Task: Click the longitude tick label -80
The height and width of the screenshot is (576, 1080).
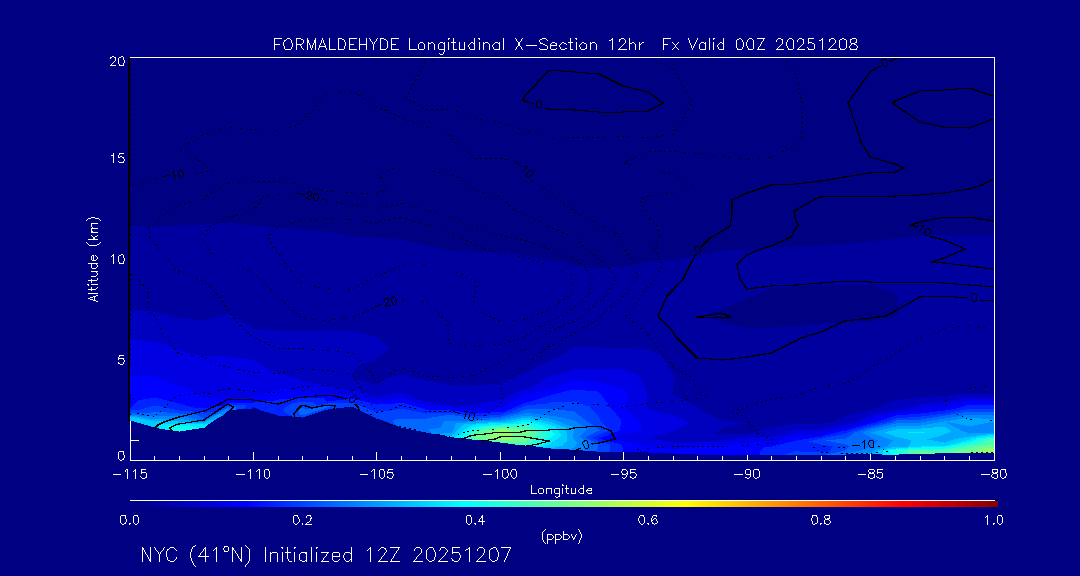Action: pyautogui.click(x=994, y=475)
